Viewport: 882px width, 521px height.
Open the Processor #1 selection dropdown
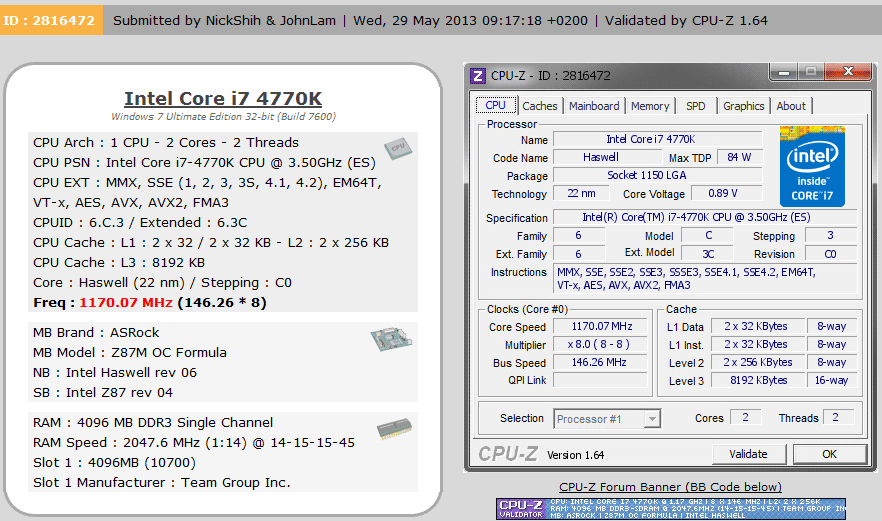pos(652,419)
